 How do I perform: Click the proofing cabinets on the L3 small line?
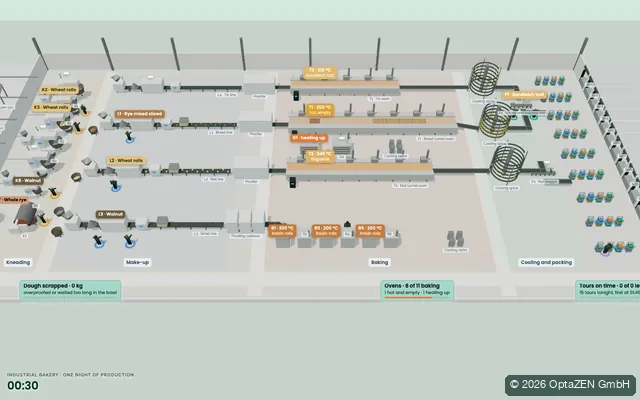point(245,221)
